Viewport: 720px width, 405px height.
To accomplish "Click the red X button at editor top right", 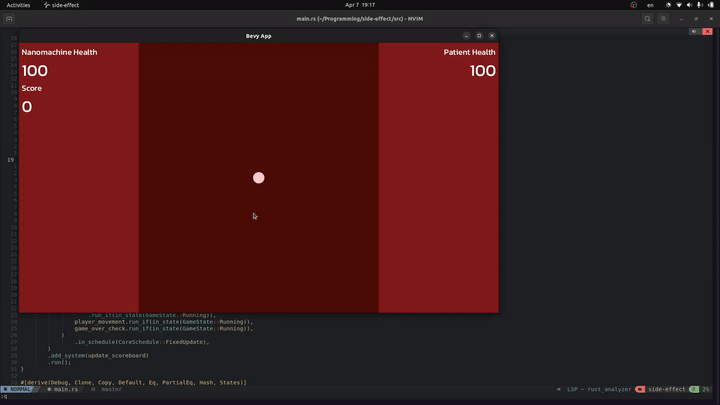I will coord(707,31).
